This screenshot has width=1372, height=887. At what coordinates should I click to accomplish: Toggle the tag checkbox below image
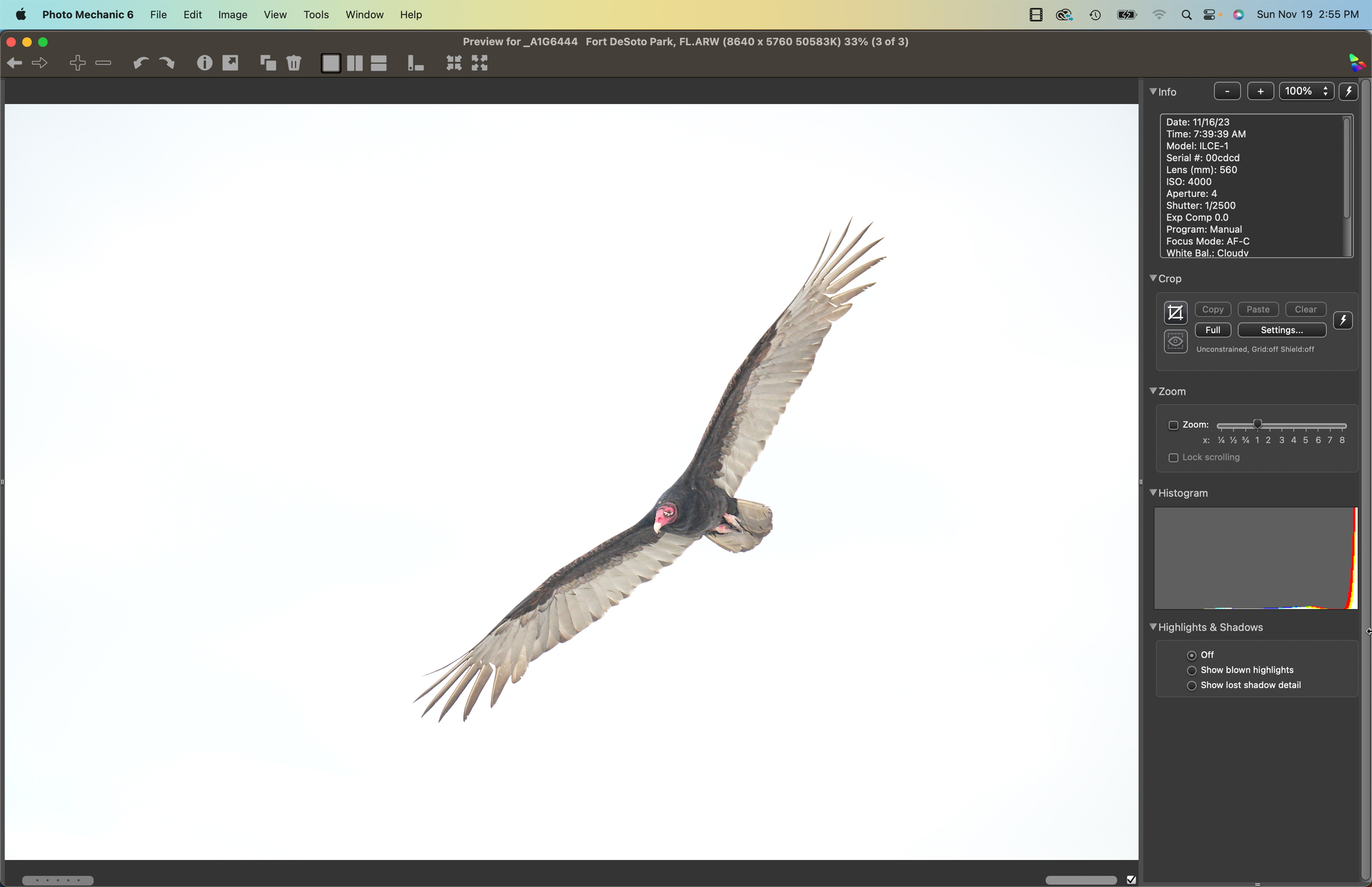(x=1131, y=880)
